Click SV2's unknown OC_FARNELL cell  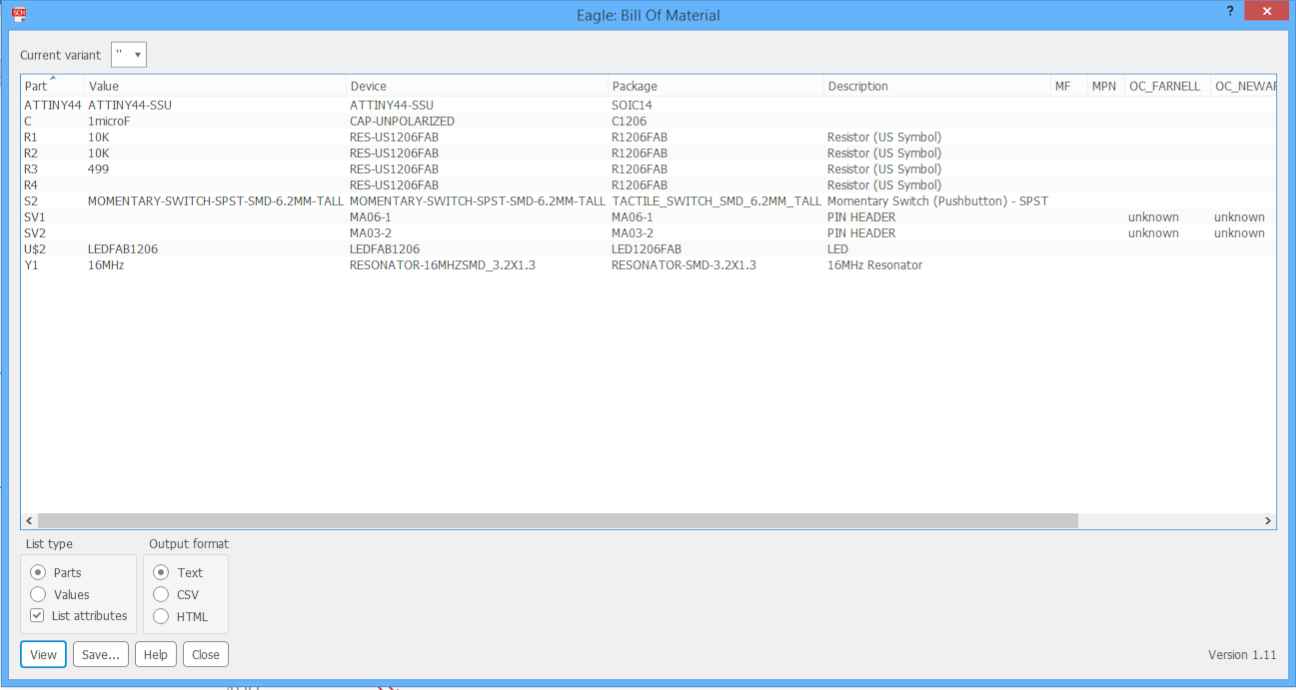pyautogui.click(x=1153, y=233)
